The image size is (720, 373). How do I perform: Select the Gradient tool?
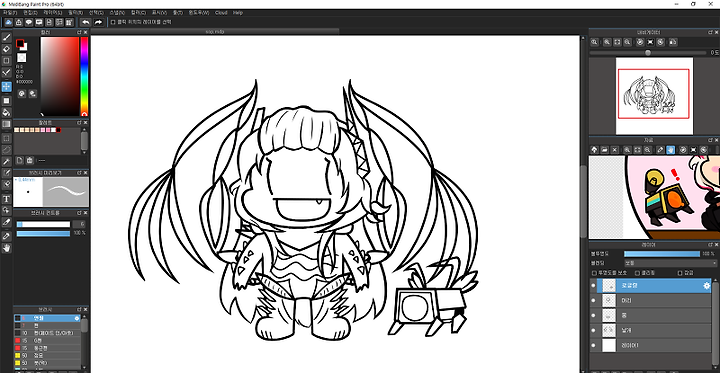pyautogui.click(x=6, y=124)
